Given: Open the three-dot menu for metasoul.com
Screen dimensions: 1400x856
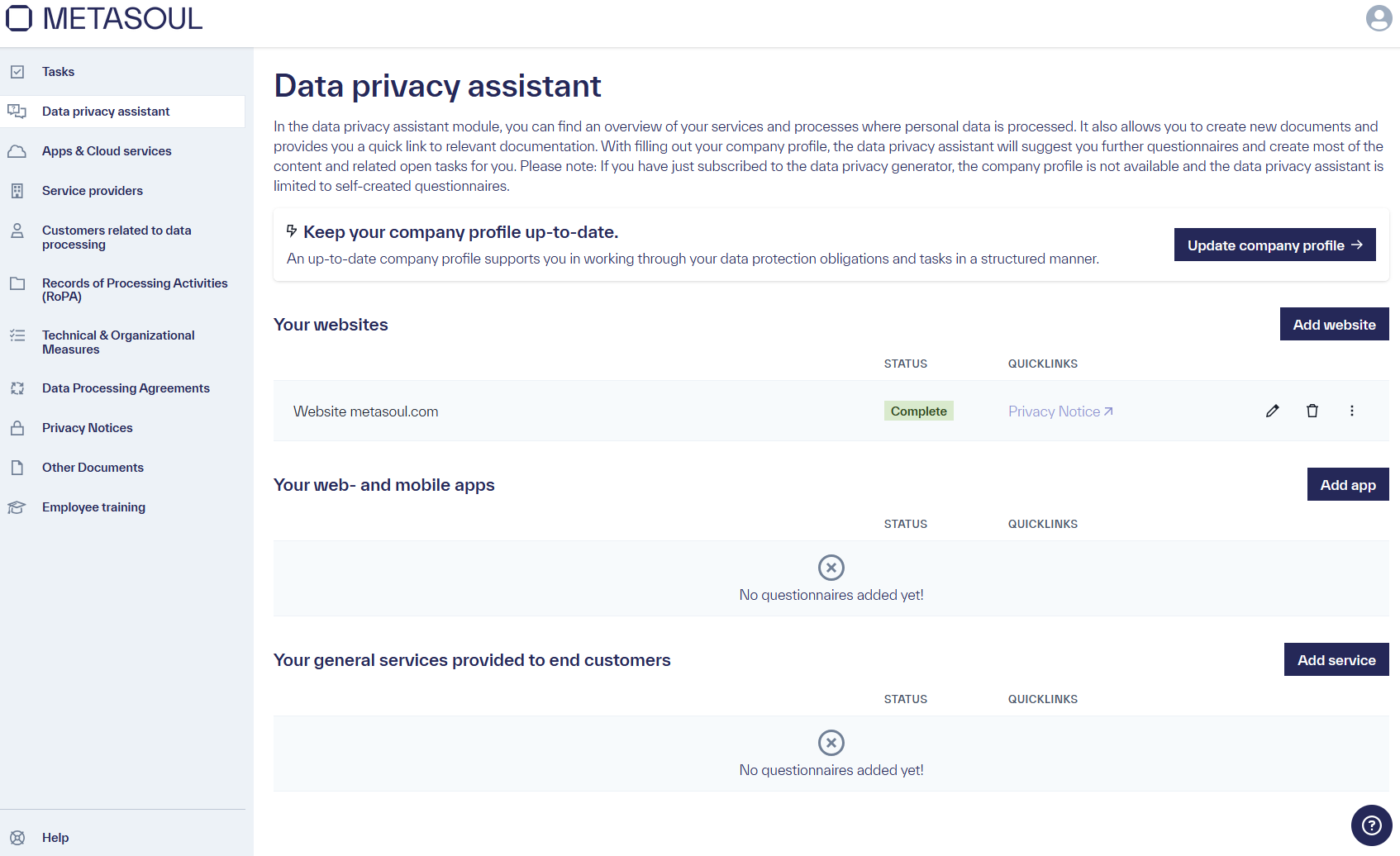Looking at the screenshot, I should 1352,411.
